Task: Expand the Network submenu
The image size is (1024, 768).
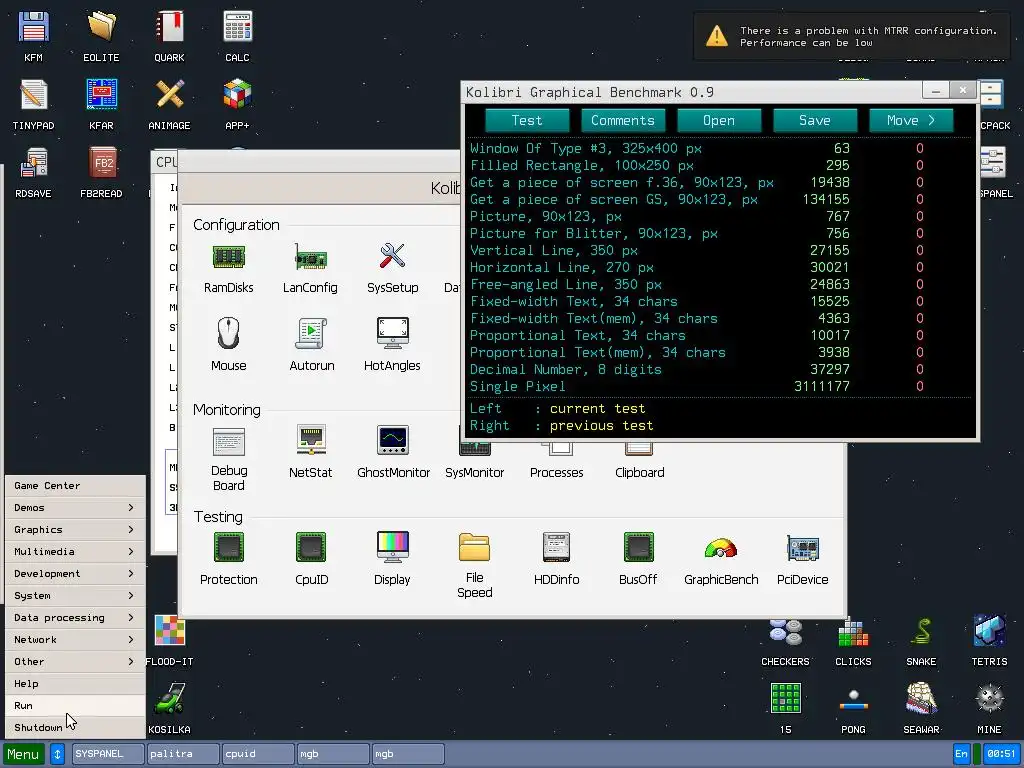Action: [x=75, y=639]
